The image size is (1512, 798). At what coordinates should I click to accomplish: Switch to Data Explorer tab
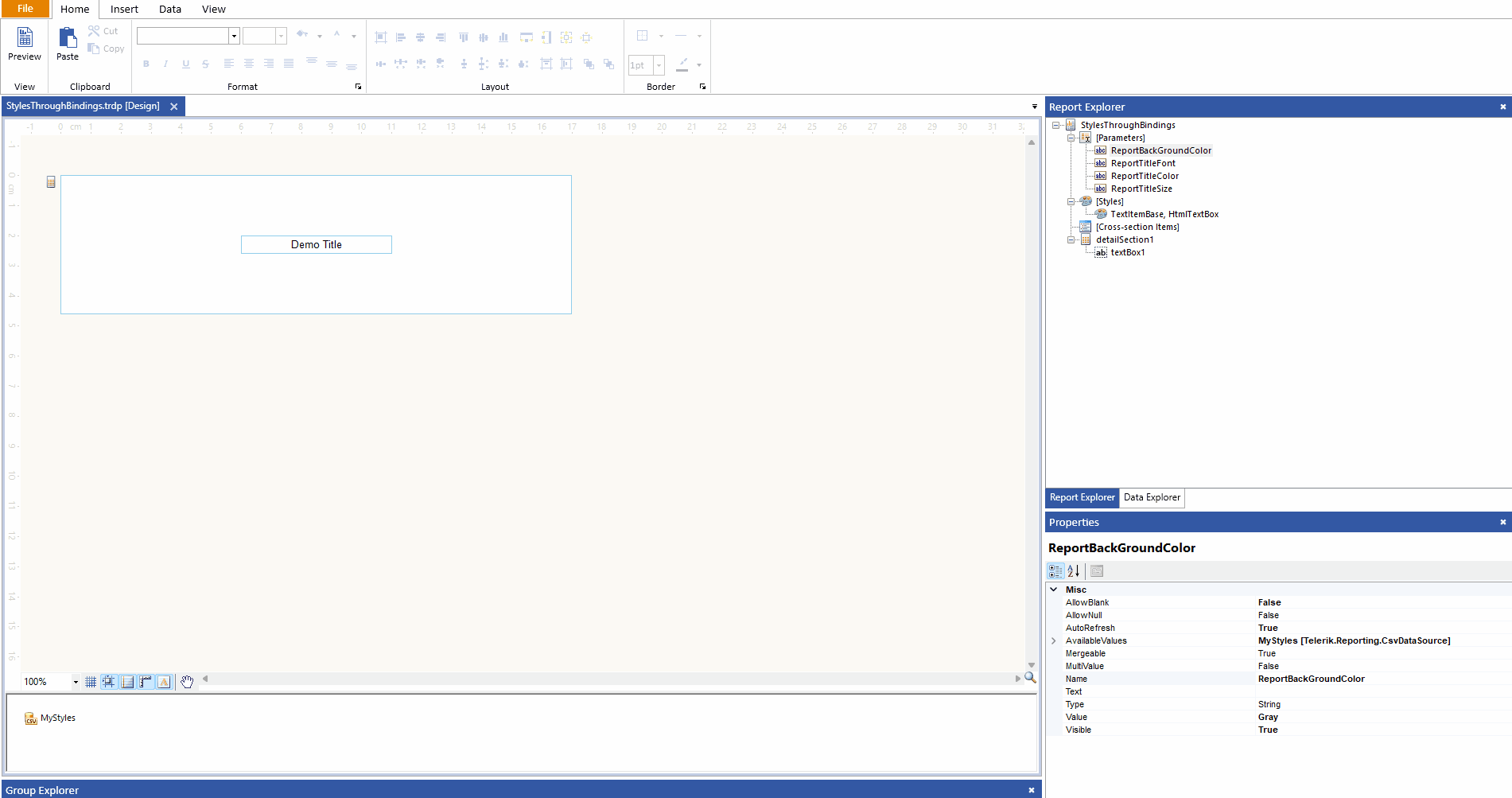1152,498
